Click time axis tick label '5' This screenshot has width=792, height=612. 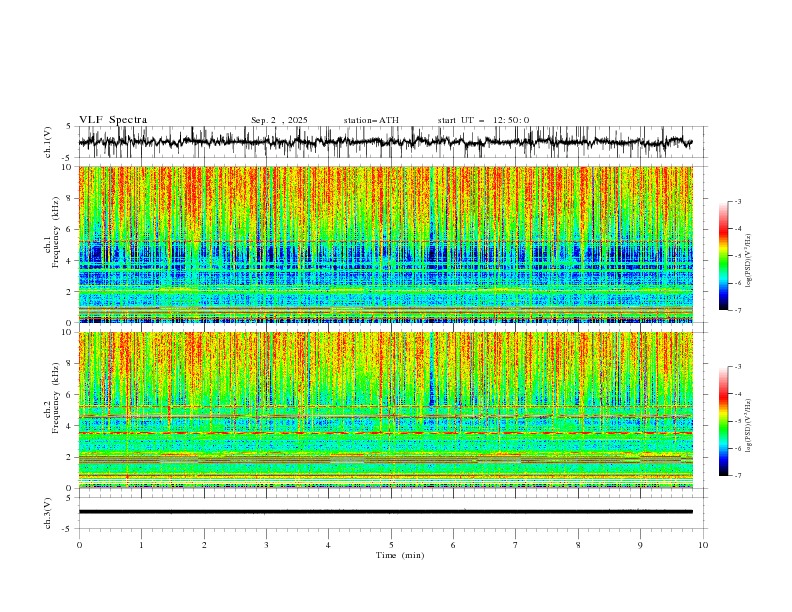[x=391, y=545]
